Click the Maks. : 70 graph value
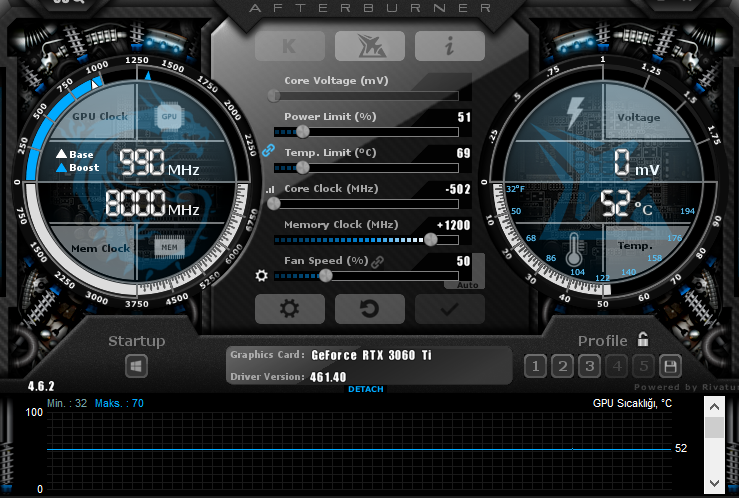 [x=119, y=403]
